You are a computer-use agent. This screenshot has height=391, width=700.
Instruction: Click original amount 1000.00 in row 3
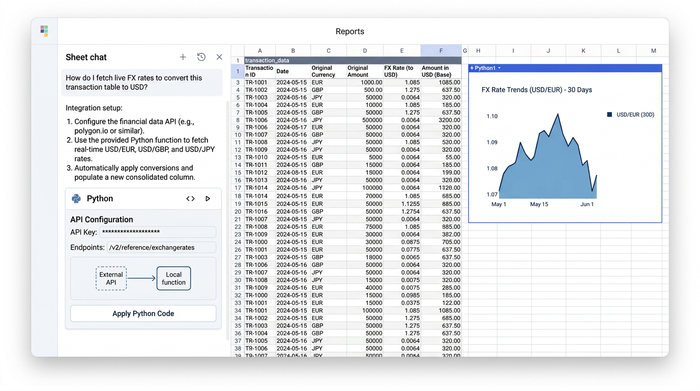365,83
